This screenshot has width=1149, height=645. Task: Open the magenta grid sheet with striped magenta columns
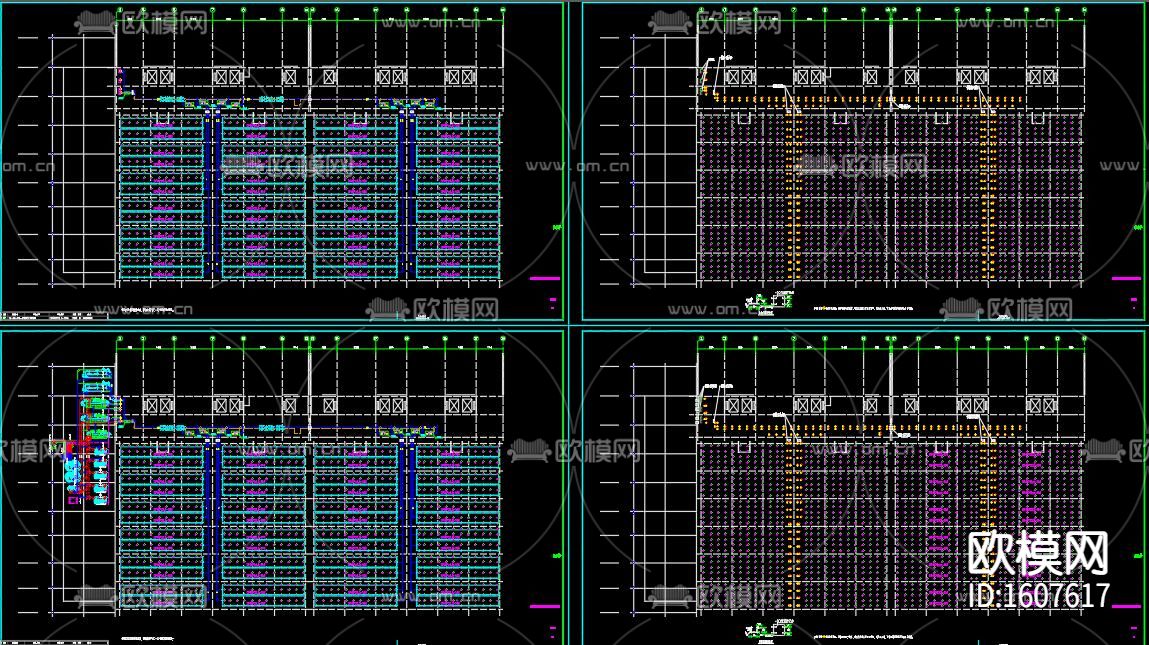coord(865,487)
